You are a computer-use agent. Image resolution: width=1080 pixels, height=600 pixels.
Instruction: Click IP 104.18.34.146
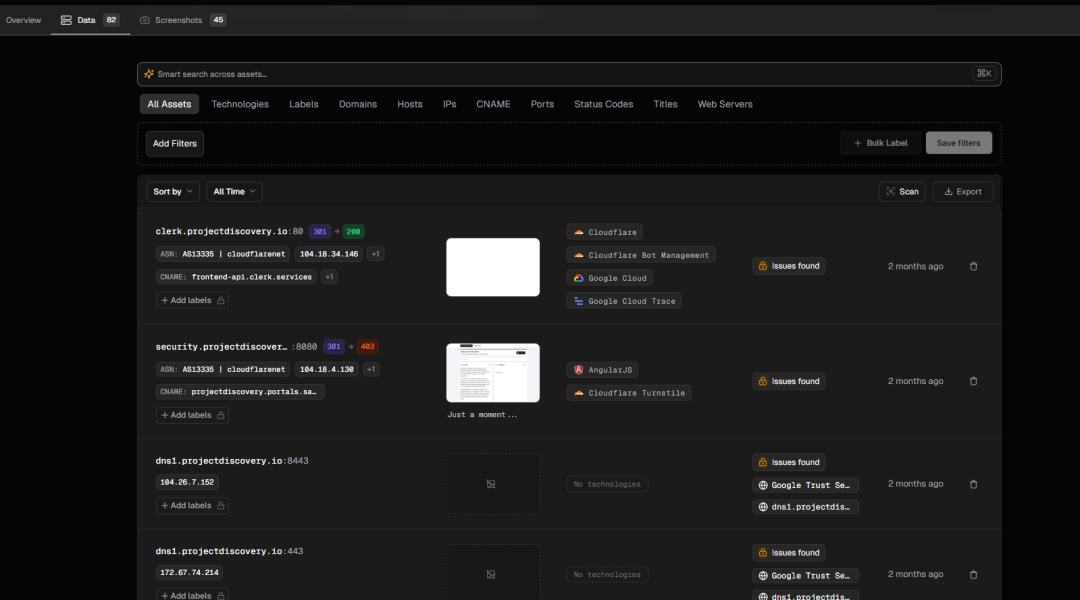(329, 254)
